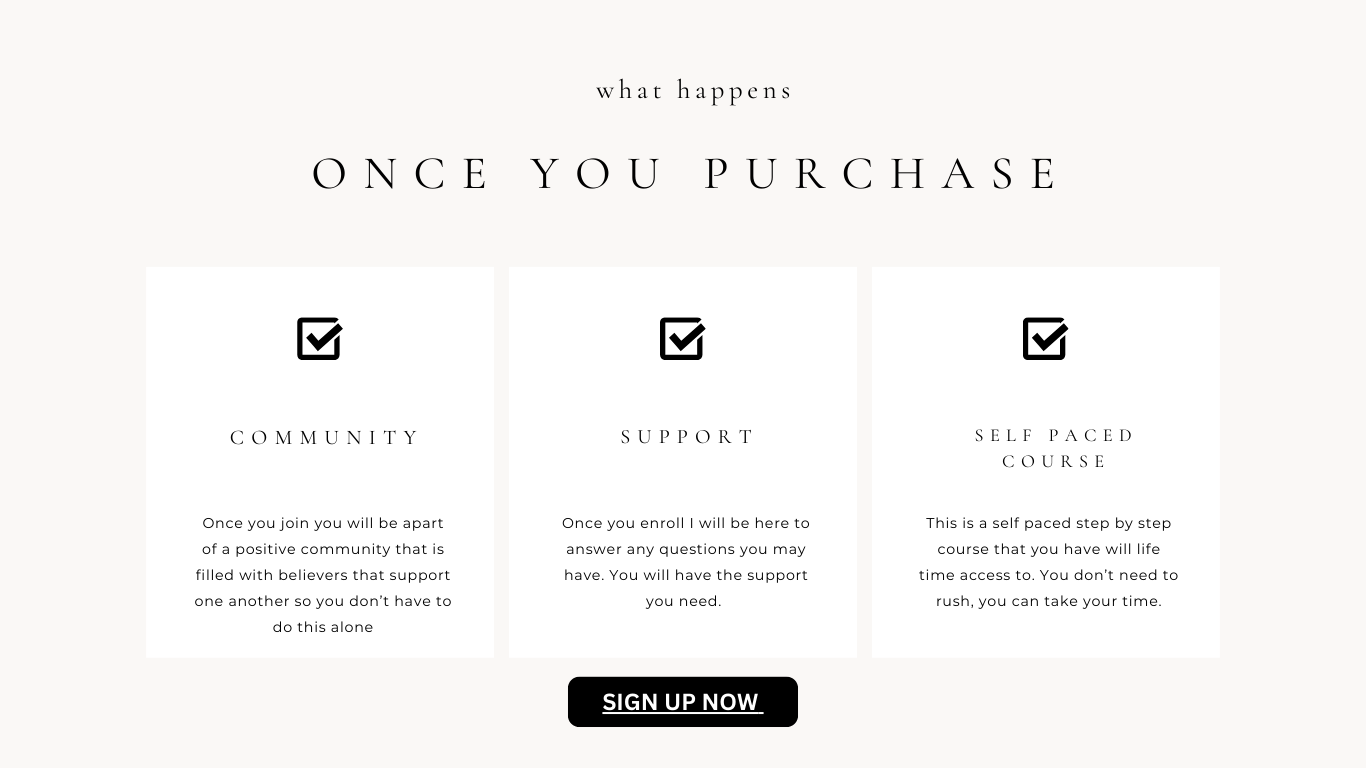Viewport: 1366px width, 768px height.
Task: Click the 'what happens' subtitle text
Action: click(694, 90)
